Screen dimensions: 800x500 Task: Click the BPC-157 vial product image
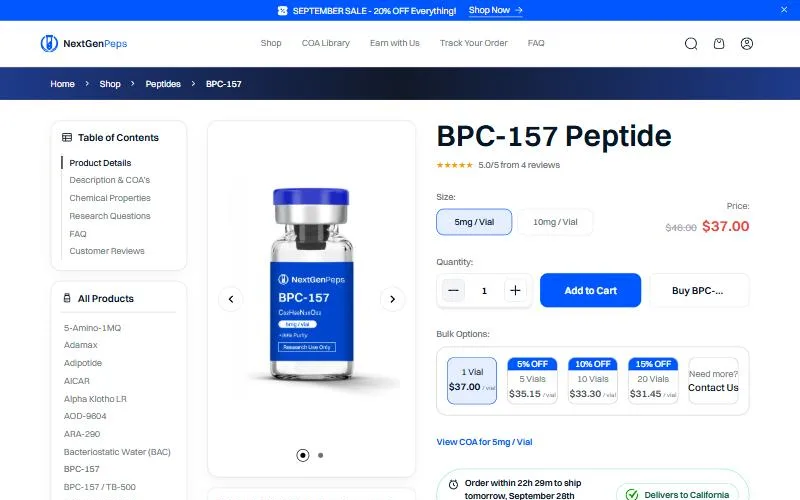tap(311, 285)
